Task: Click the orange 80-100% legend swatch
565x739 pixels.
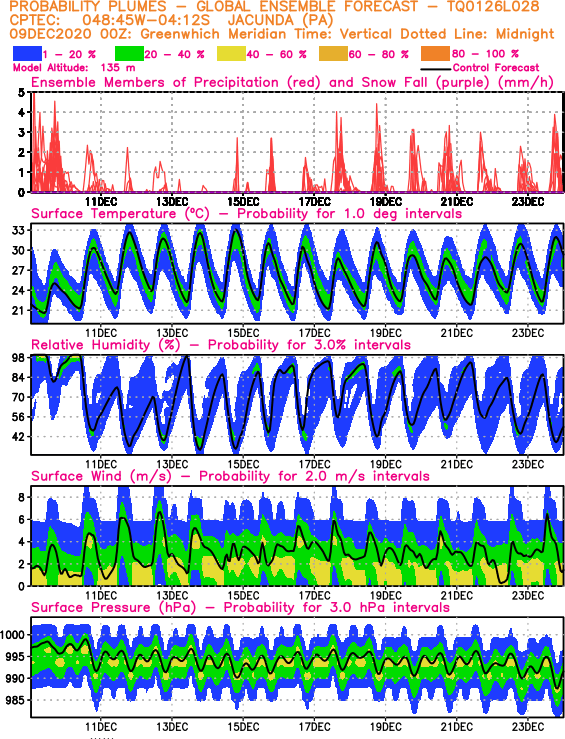Action: pos(436,54)
